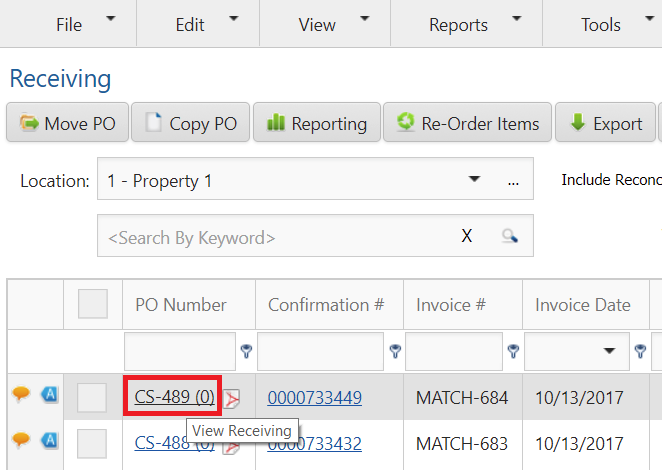Tick the checkbox for PO CS-489

coord(92,398)
